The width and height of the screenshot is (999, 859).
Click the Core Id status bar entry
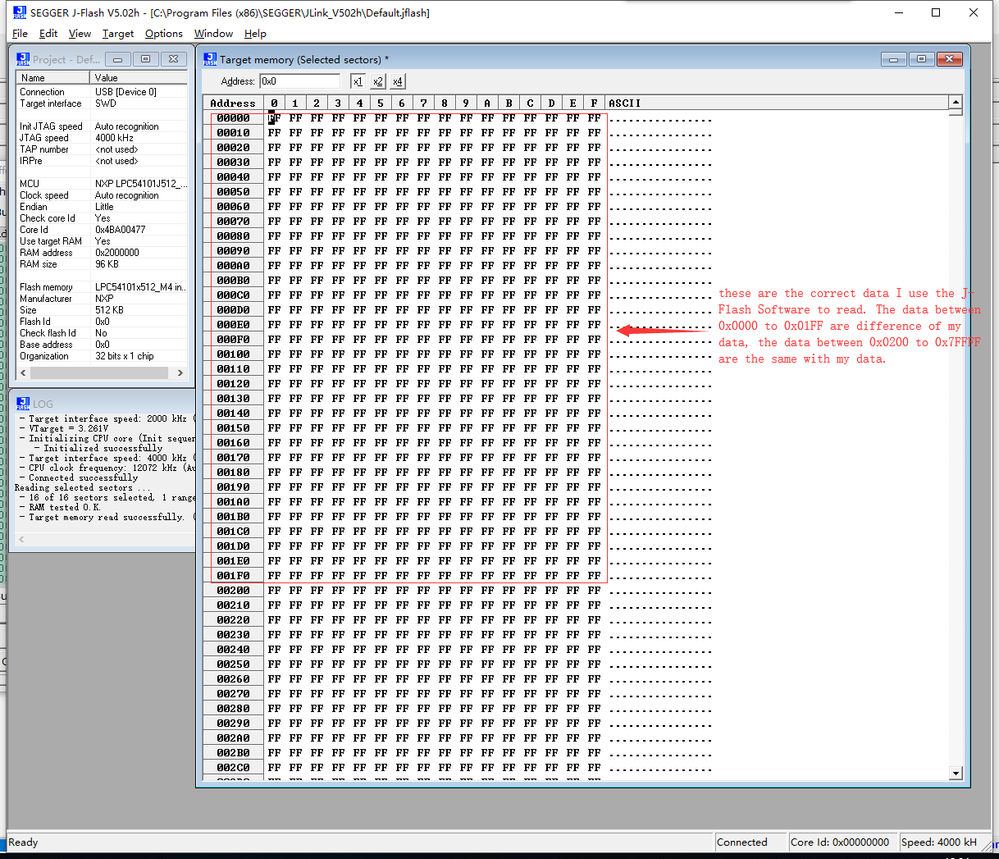842,842
